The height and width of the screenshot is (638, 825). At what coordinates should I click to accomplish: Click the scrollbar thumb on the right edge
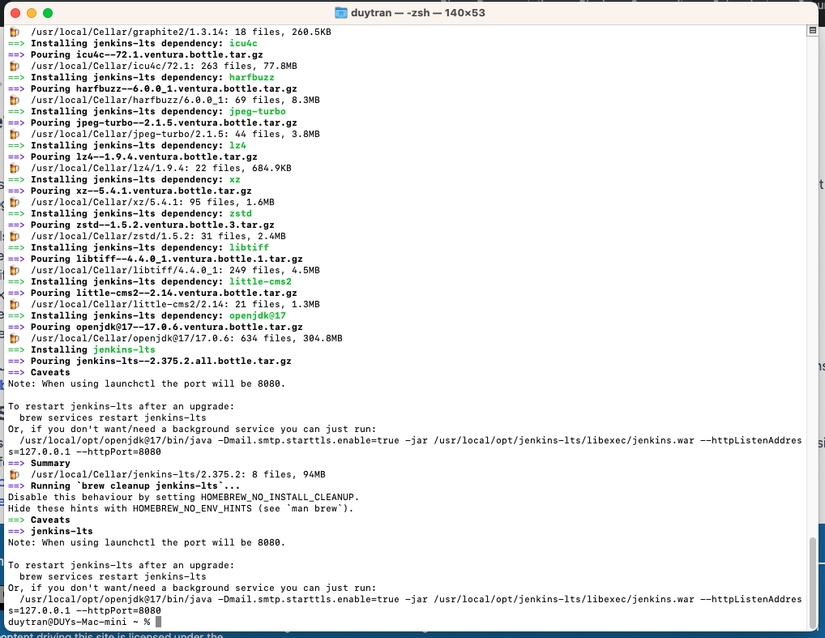point(813,580)
